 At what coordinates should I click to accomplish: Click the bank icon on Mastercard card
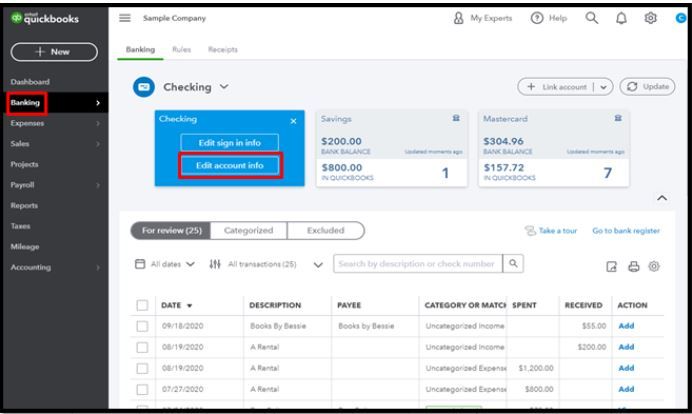[618, 118]
